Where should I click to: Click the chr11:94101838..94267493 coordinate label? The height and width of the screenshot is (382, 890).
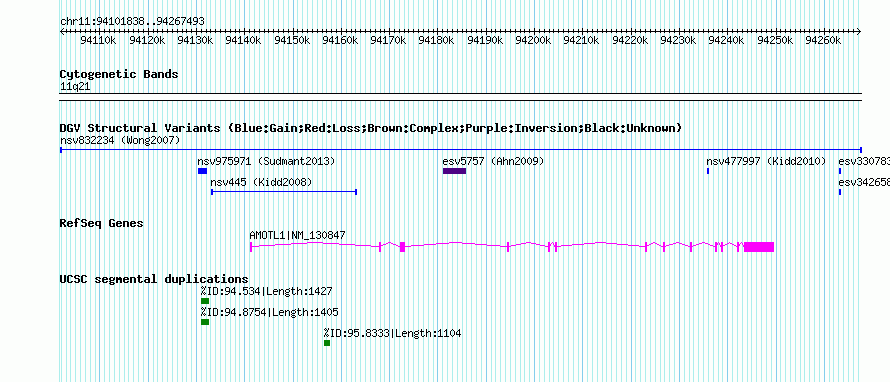pos(132,22)
